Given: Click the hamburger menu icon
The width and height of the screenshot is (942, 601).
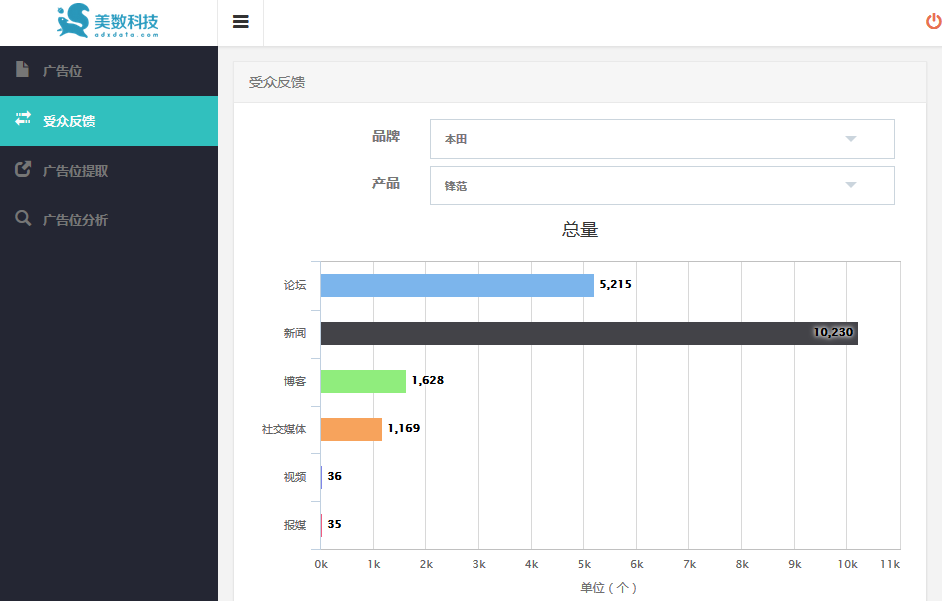Looking at the screenshot, I should pyautogui.click(x=240, y=22).
